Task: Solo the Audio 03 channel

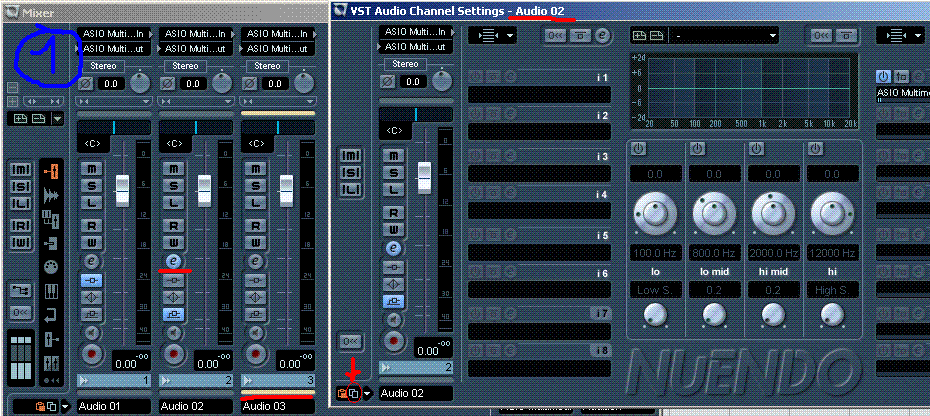Action: (x=255, y=186)
